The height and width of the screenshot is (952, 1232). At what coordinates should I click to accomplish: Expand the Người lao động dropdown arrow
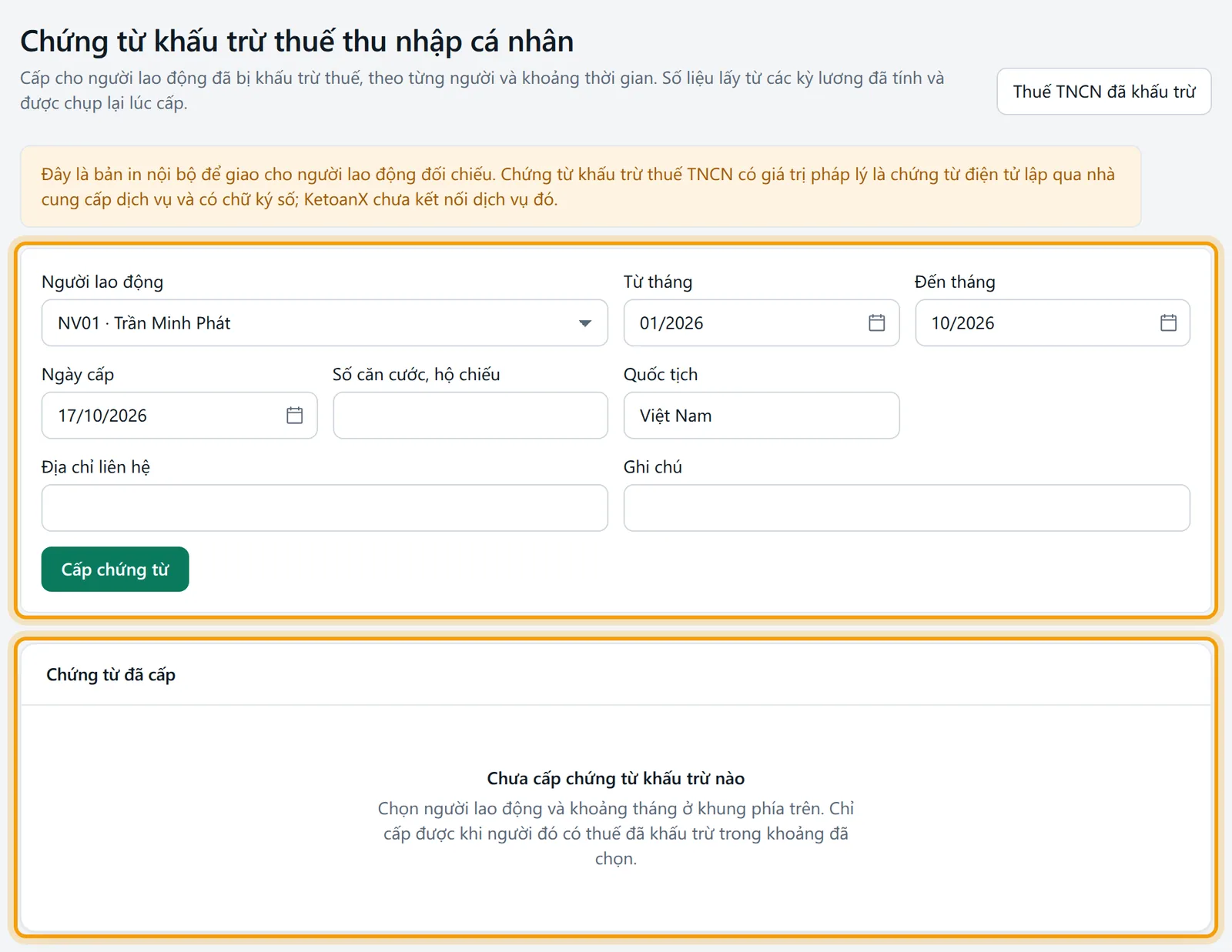585,323
